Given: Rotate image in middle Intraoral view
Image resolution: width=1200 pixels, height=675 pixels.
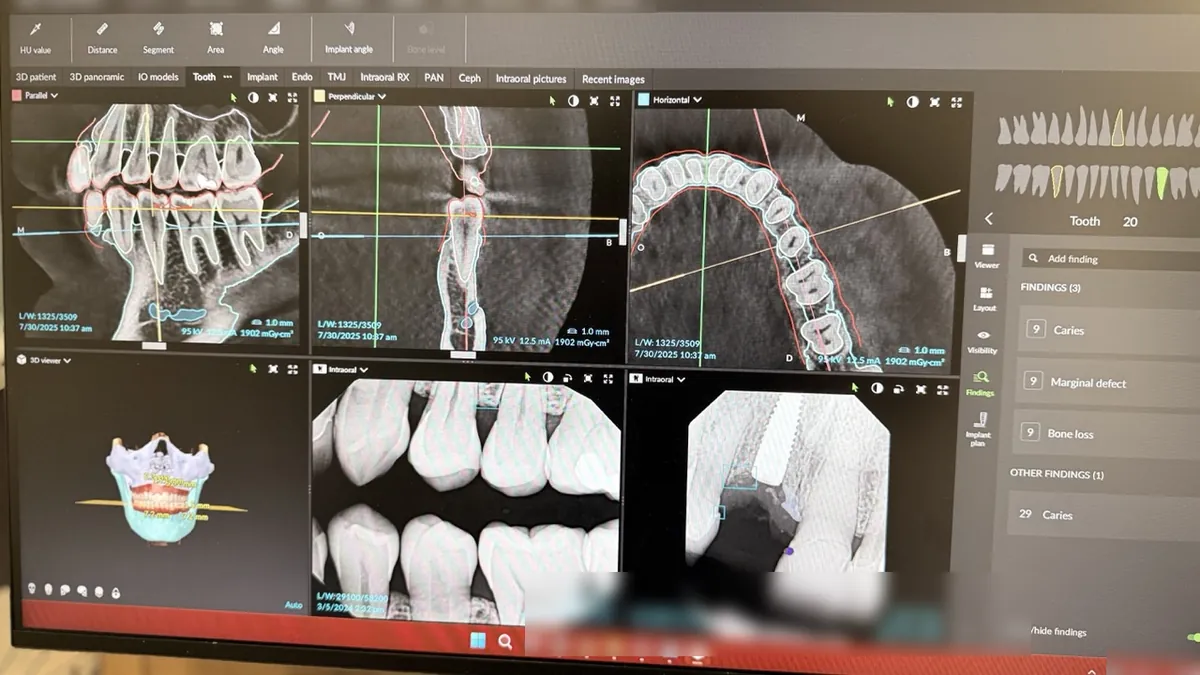Looking at the screenshot, I should pyautogui.click(x=568, y=378).
